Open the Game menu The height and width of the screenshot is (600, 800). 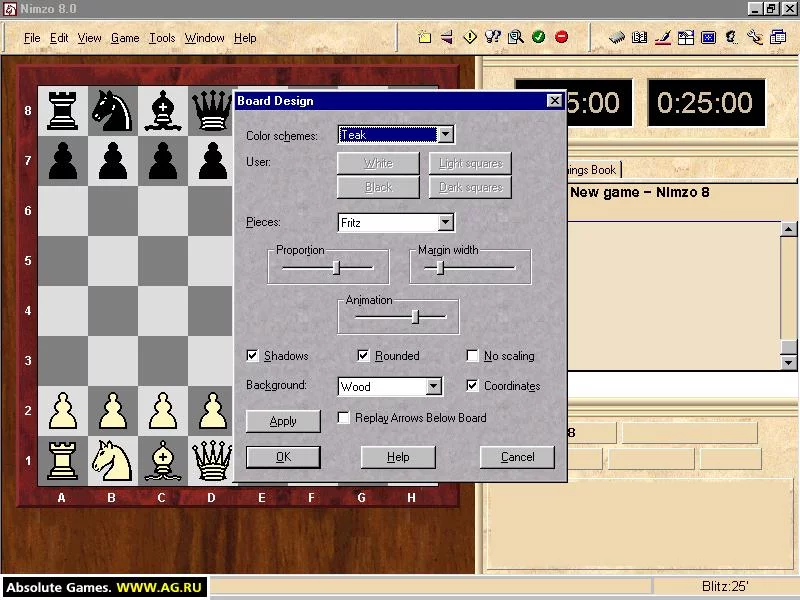point(125,38)
